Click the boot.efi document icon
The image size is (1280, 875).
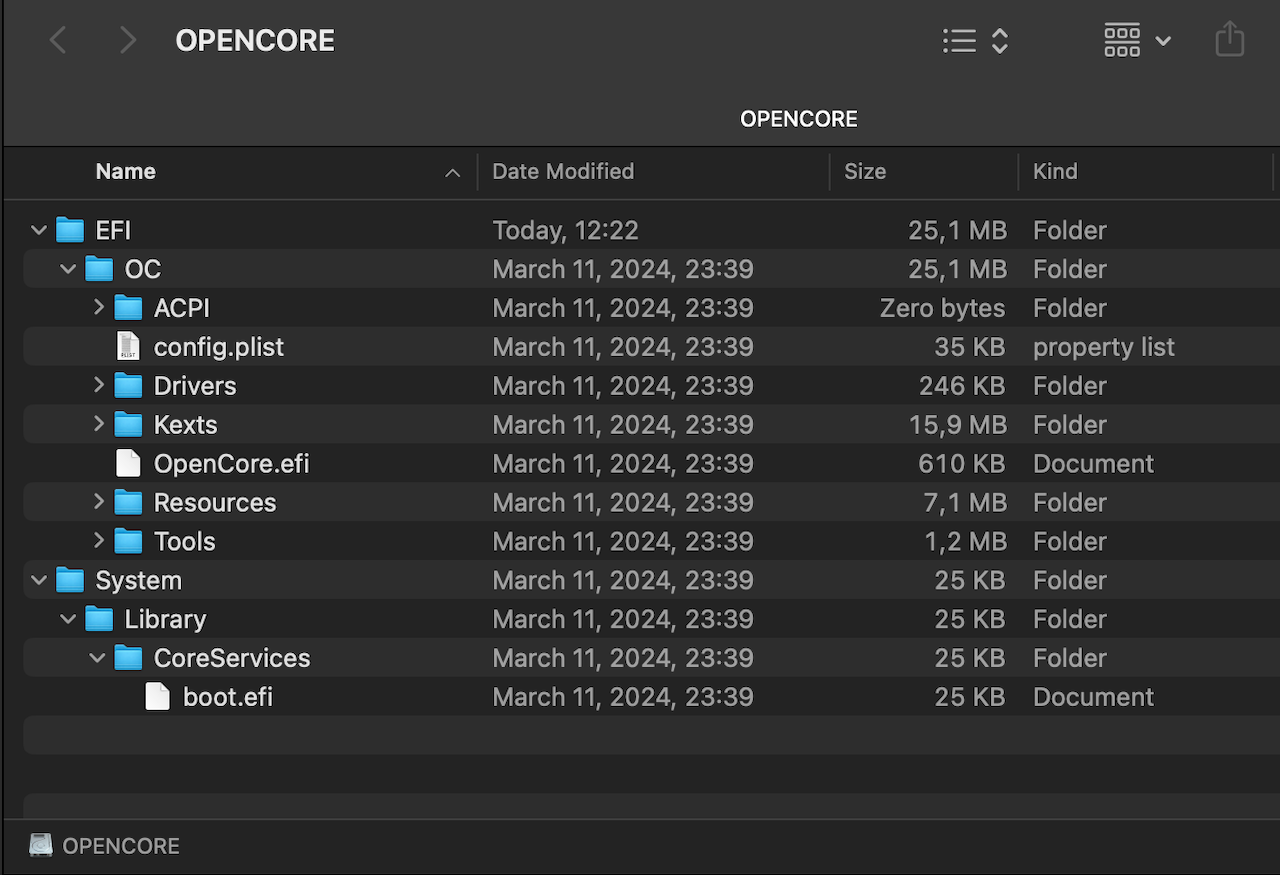click(x=157, y=697)
